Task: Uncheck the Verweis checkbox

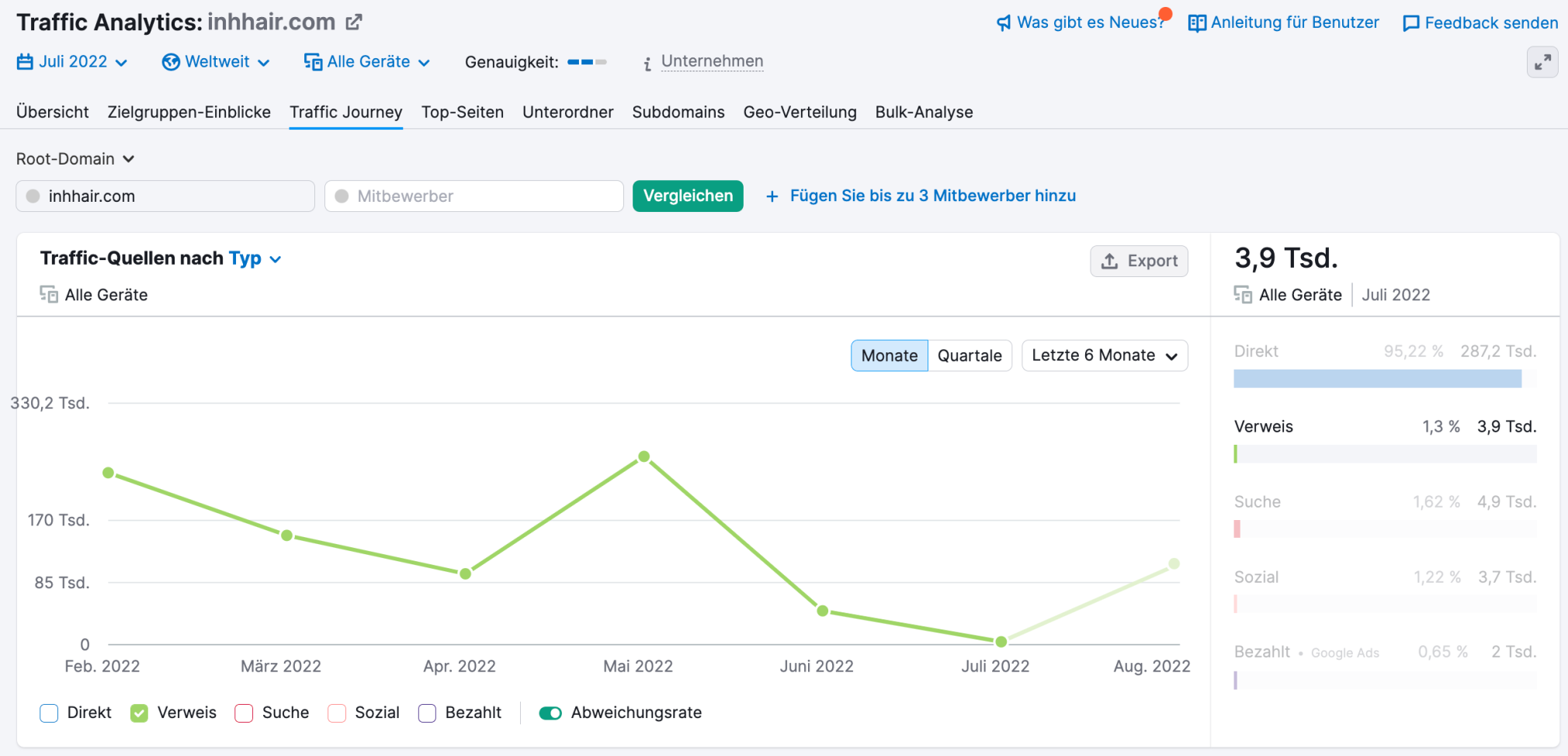Action: pos(139,713)
